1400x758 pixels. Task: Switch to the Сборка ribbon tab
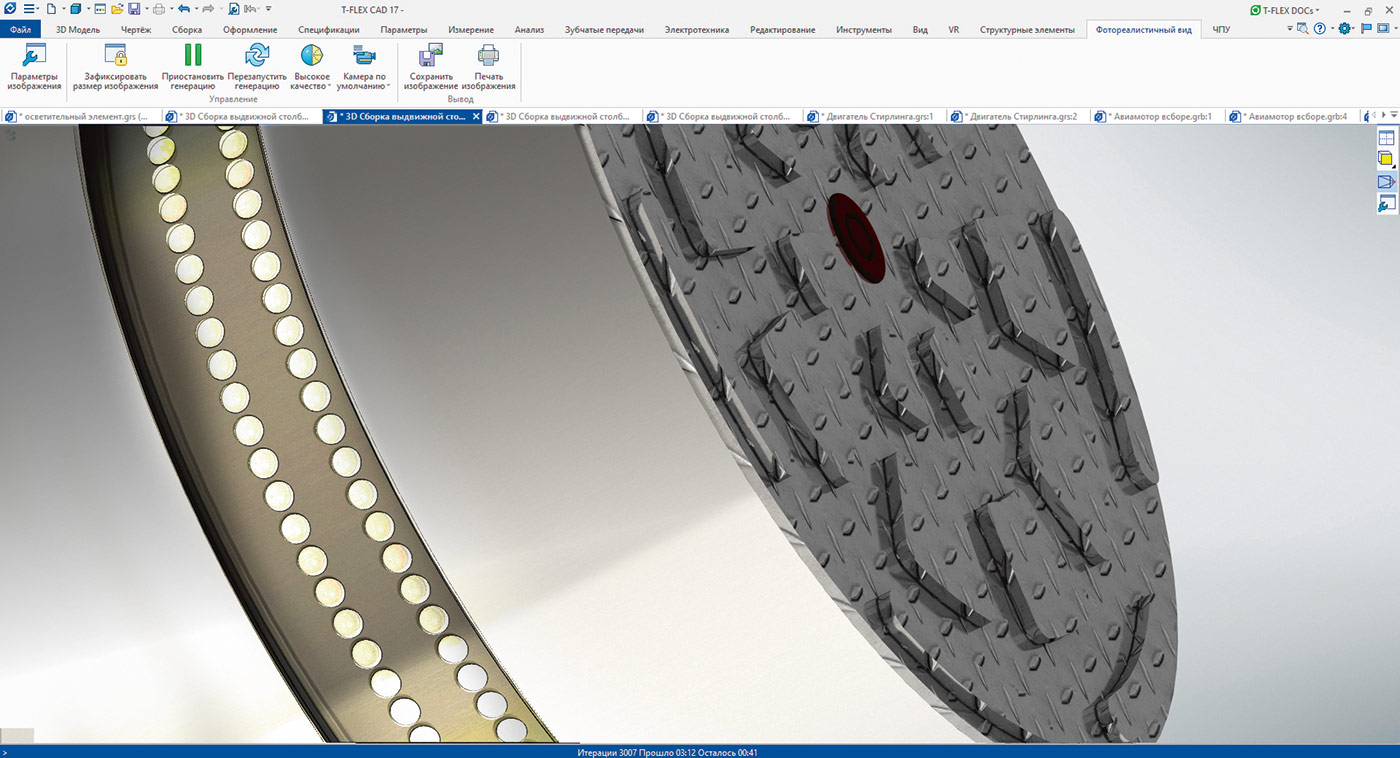point(186,30)
